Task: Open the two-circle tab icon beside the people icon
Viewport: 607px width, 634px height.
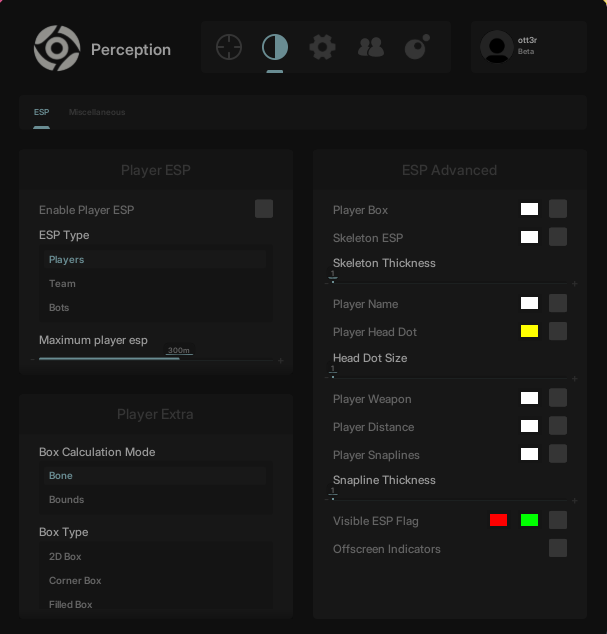Action: click(417, 47)
